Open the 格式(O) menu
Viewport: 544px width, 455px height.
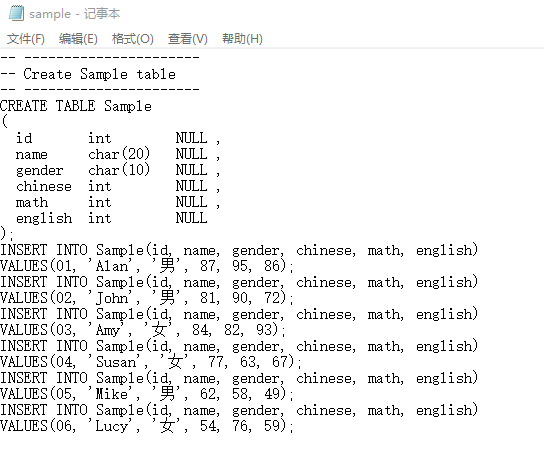[133, 39]
